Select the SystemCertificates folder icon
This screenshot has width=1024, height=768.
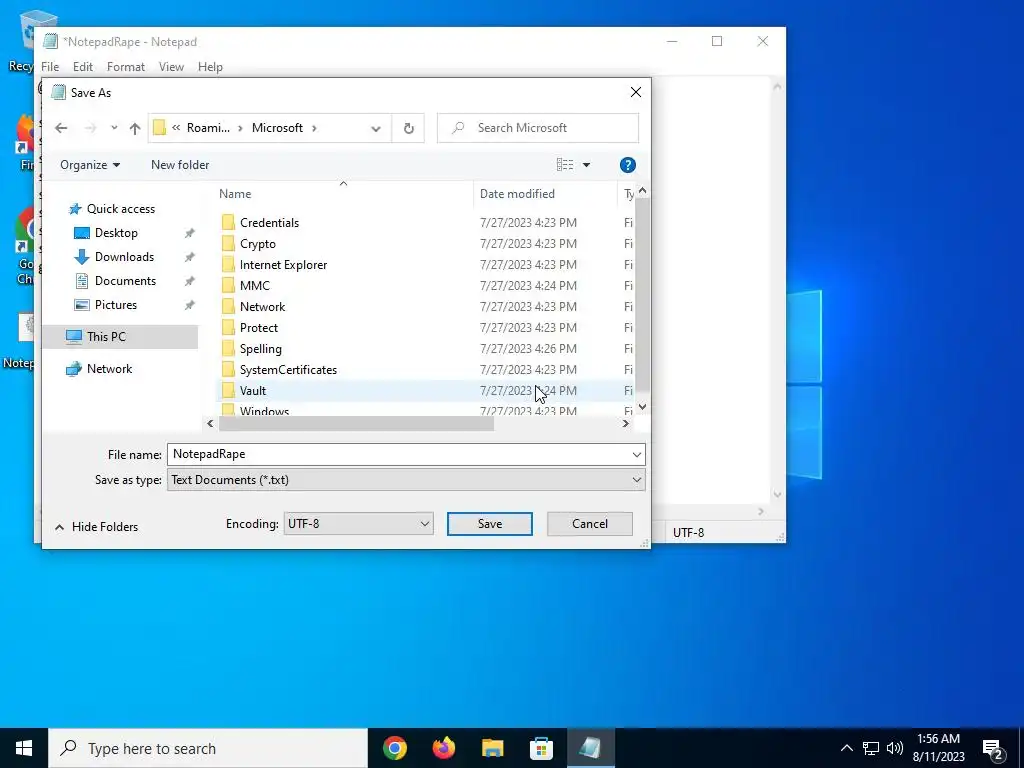click(228, 370)
